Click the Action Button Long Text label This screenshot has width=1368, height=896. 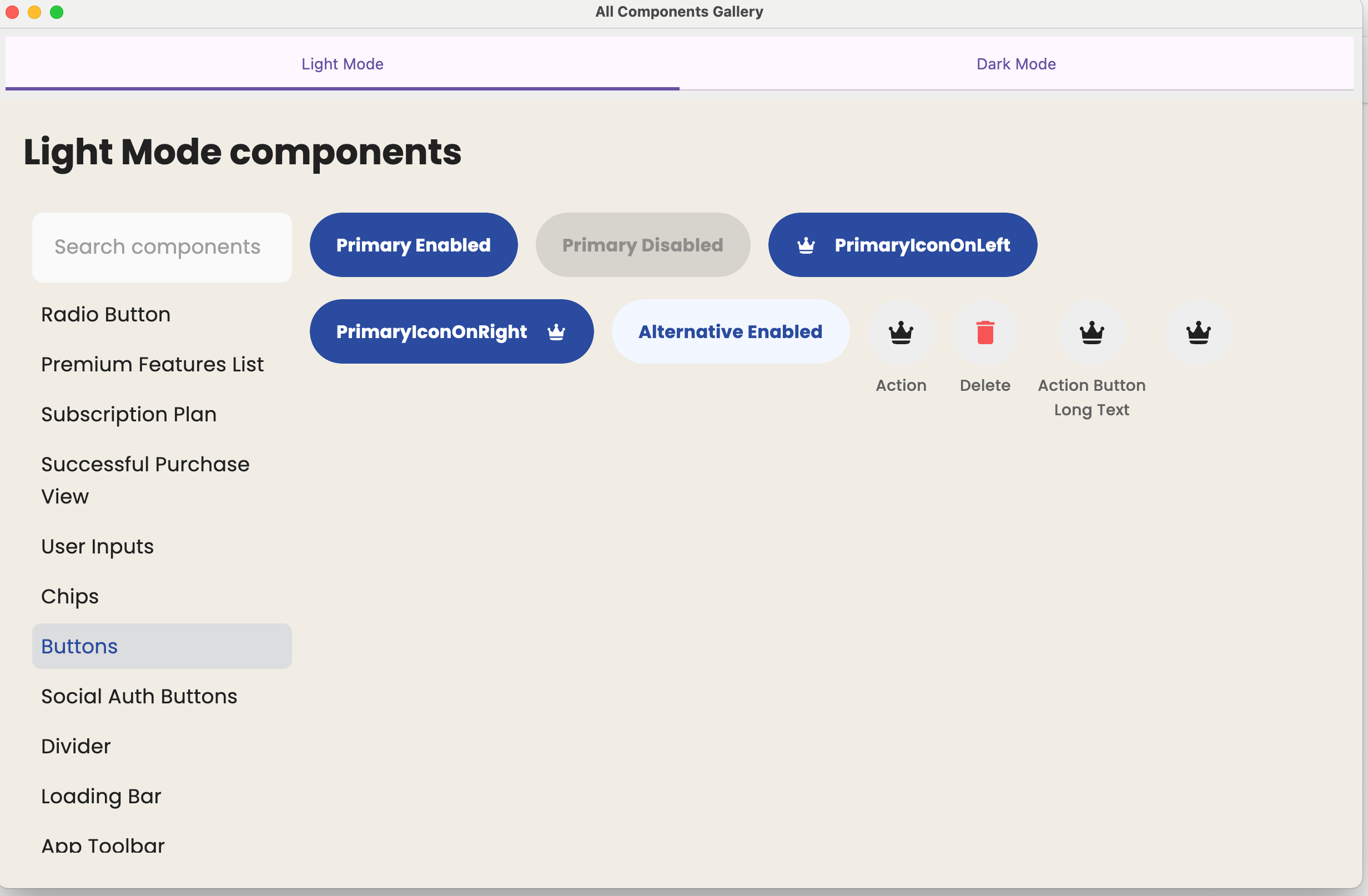point(1092,397)
